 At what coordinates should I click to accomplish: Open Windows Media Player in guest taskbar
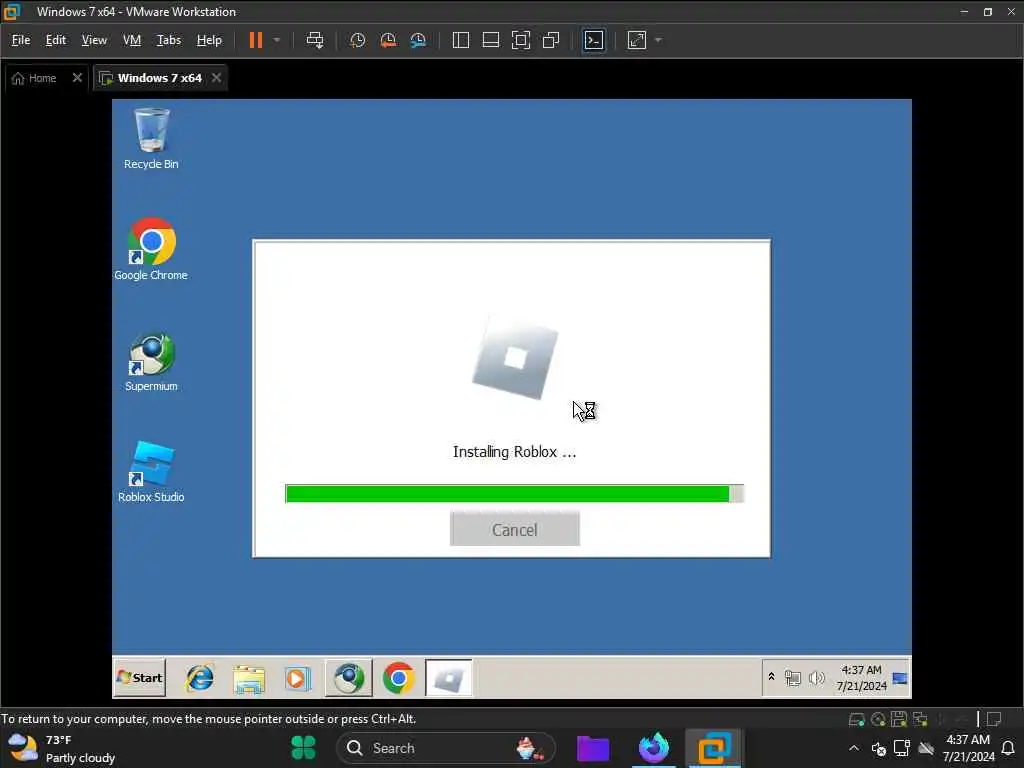(298, 678)
